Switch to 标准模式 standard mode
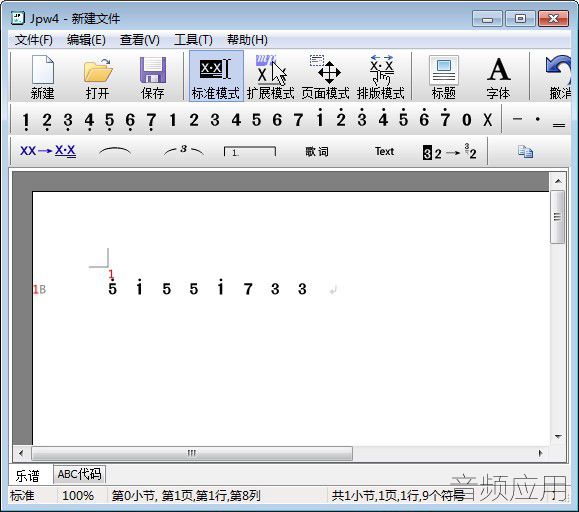 [216, 76]
